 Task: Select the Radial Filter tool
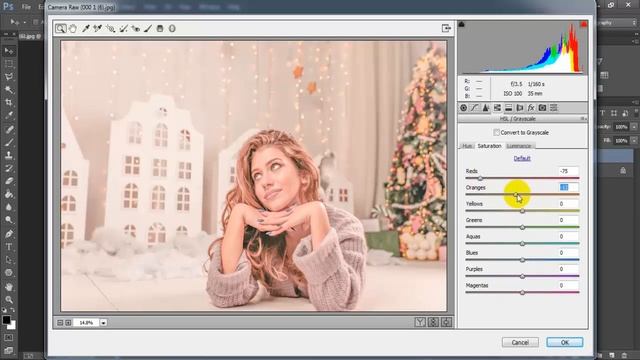pyautogui.click(x=172, y=29)
